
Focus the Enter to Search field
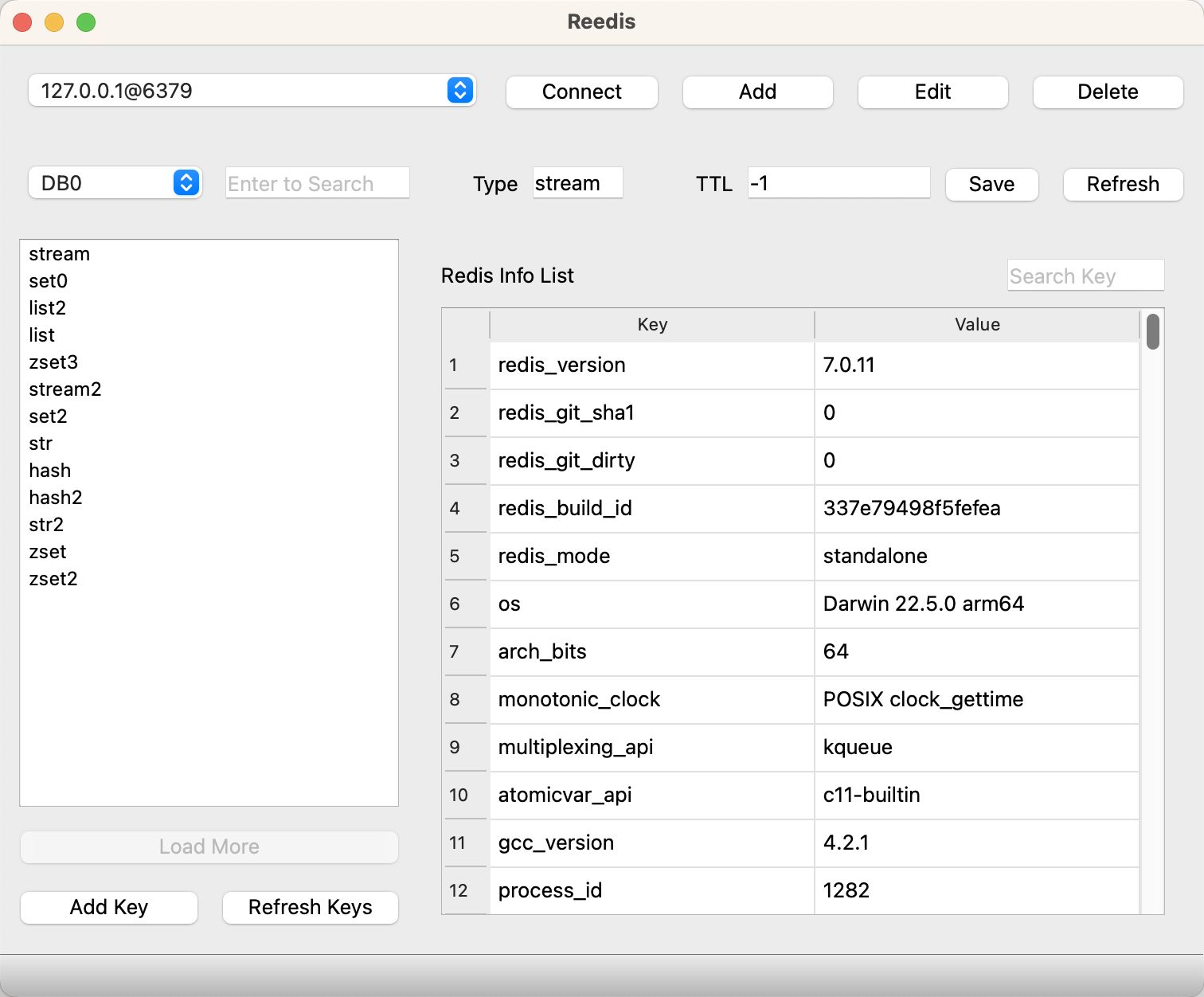point(318,183)
